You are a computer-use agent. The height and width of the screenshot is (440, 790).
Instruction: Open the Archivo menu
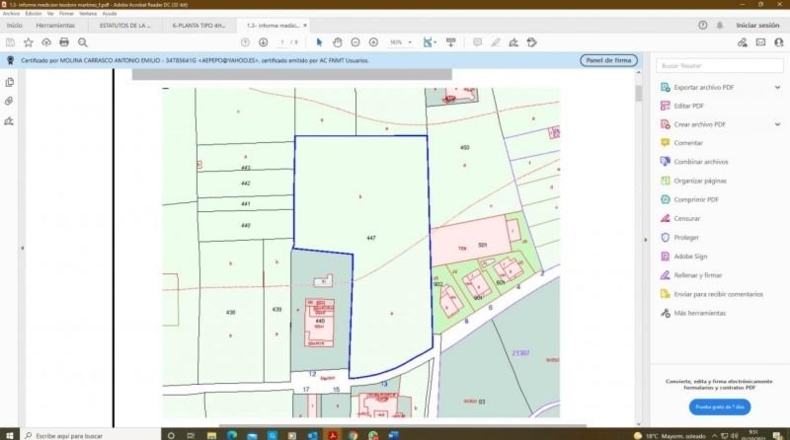pyautogui.click(x=11, y=14)
